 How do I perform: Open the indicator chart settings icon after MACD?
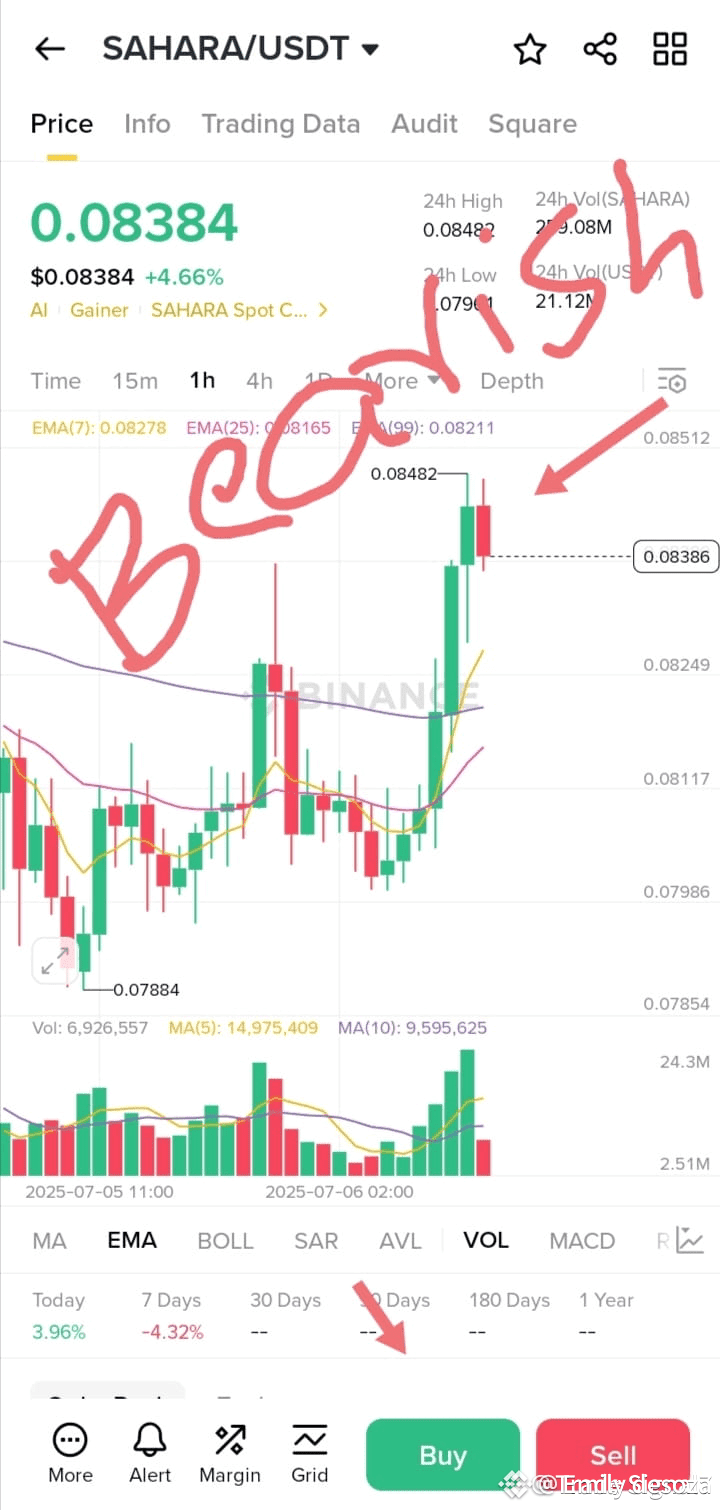coord(690,1240)
